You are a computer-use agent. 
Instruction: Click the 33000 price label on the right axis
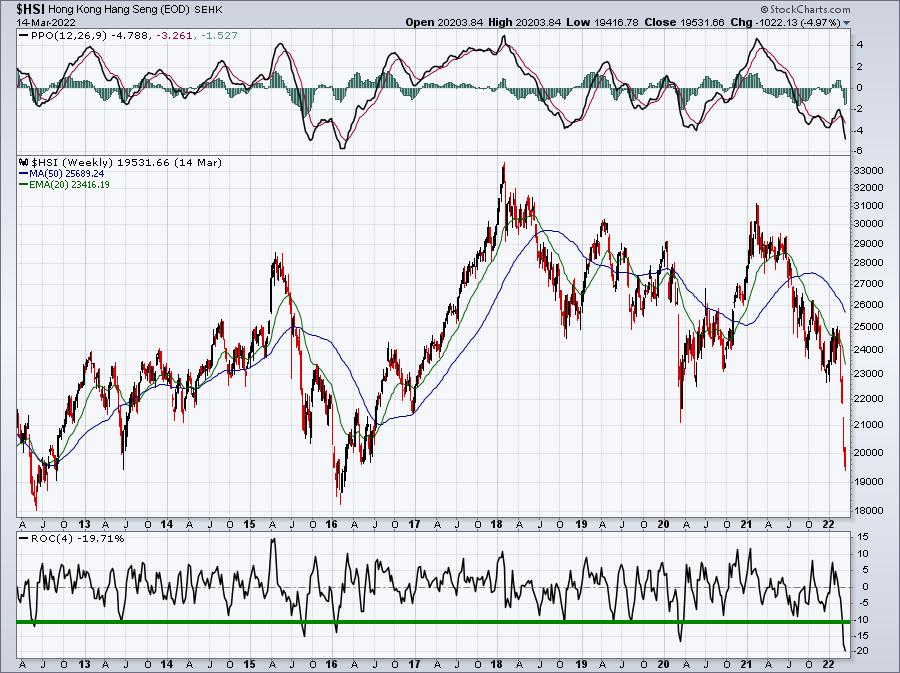pos(868,171)
